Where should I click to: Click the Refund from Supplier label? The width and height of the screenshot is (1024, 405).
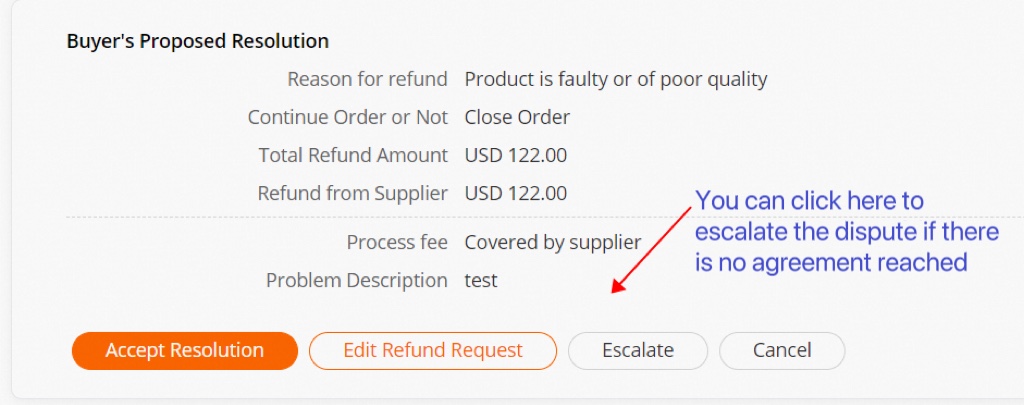pyautogui.click(x=353, y=193)
